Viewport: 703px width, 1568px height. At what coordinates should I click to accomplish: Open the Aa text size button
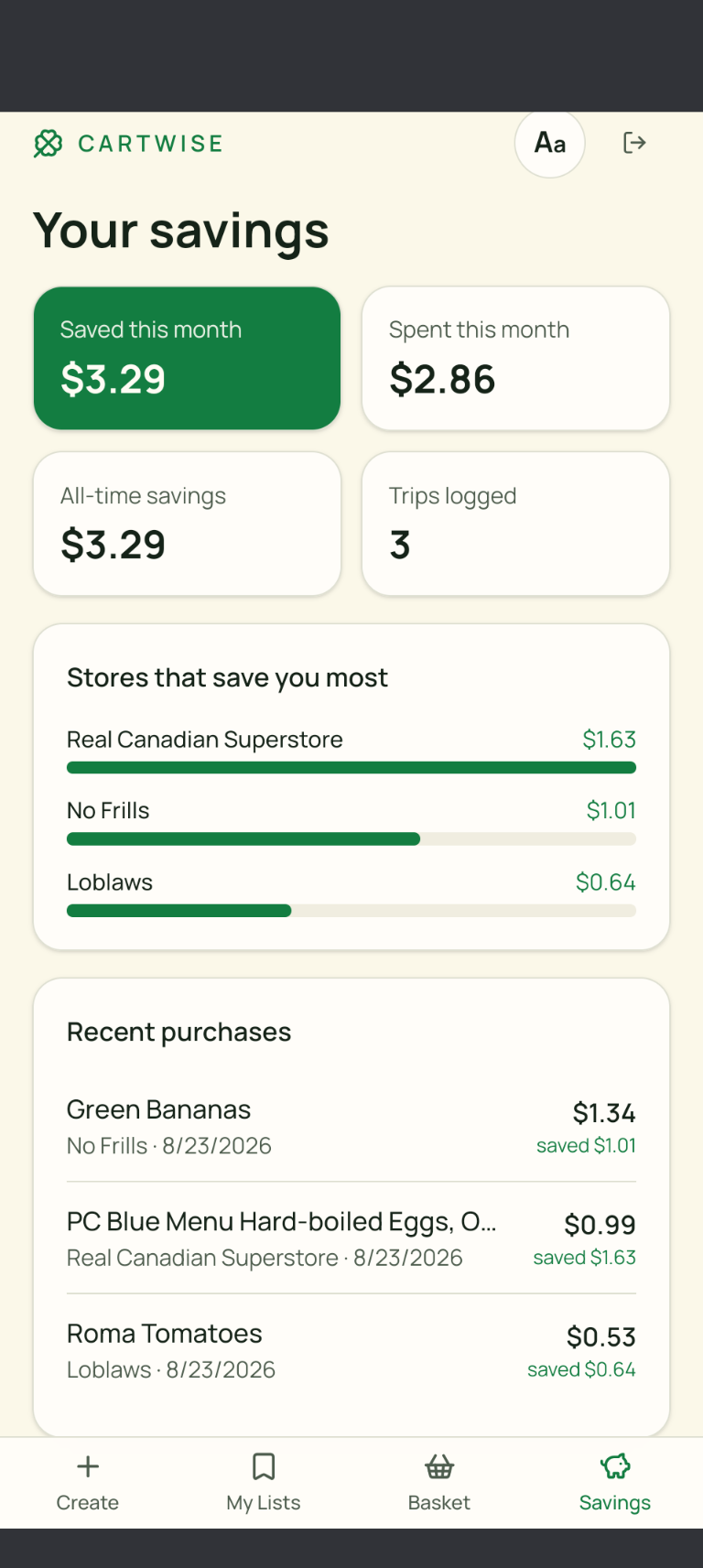[549, 143]
